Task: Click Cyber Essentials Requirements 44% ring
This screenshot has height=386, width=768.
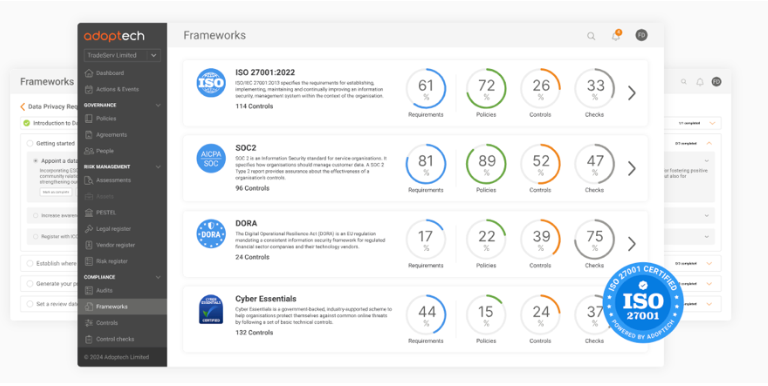Action: [426, 315]
